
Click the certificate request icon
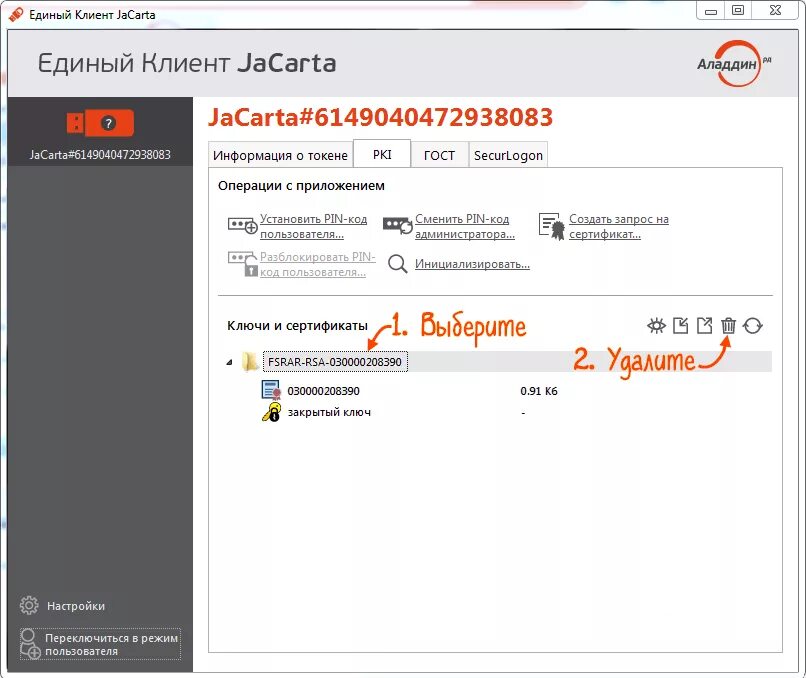pyautogui.click(x=552, y=226)
